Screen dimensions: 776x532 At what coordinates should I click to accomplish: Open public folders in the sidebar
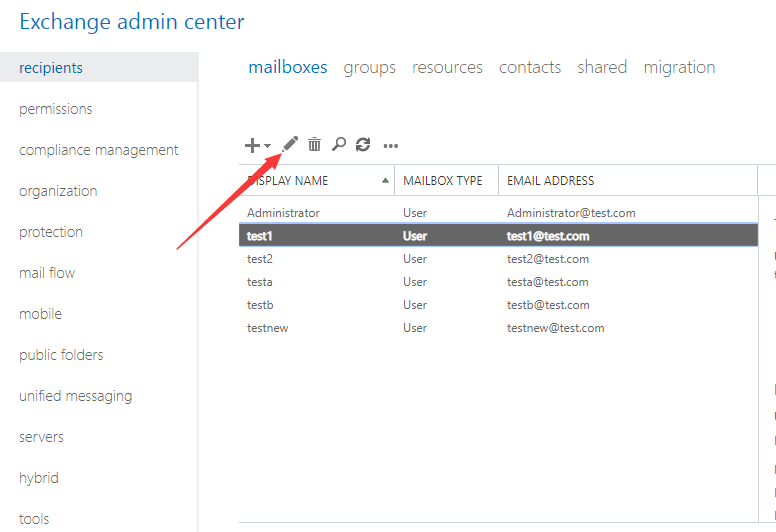(61, 355)
